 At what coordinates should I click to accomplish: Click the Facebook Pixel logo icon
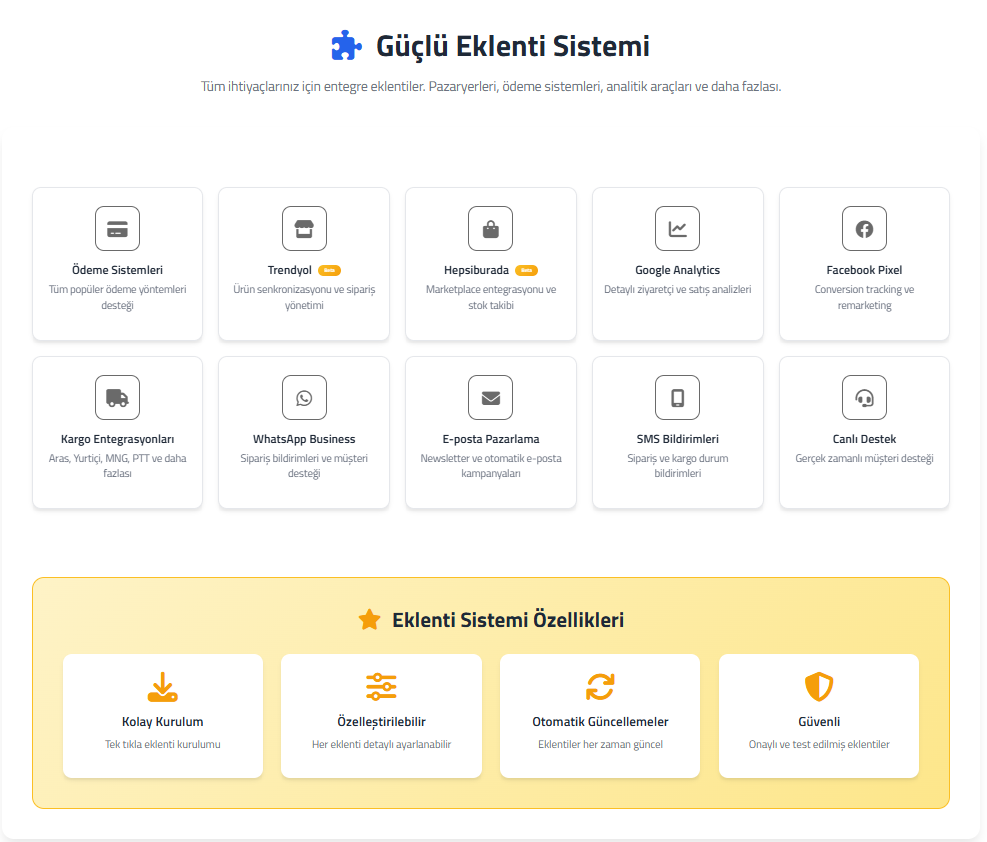coord(864,229)
